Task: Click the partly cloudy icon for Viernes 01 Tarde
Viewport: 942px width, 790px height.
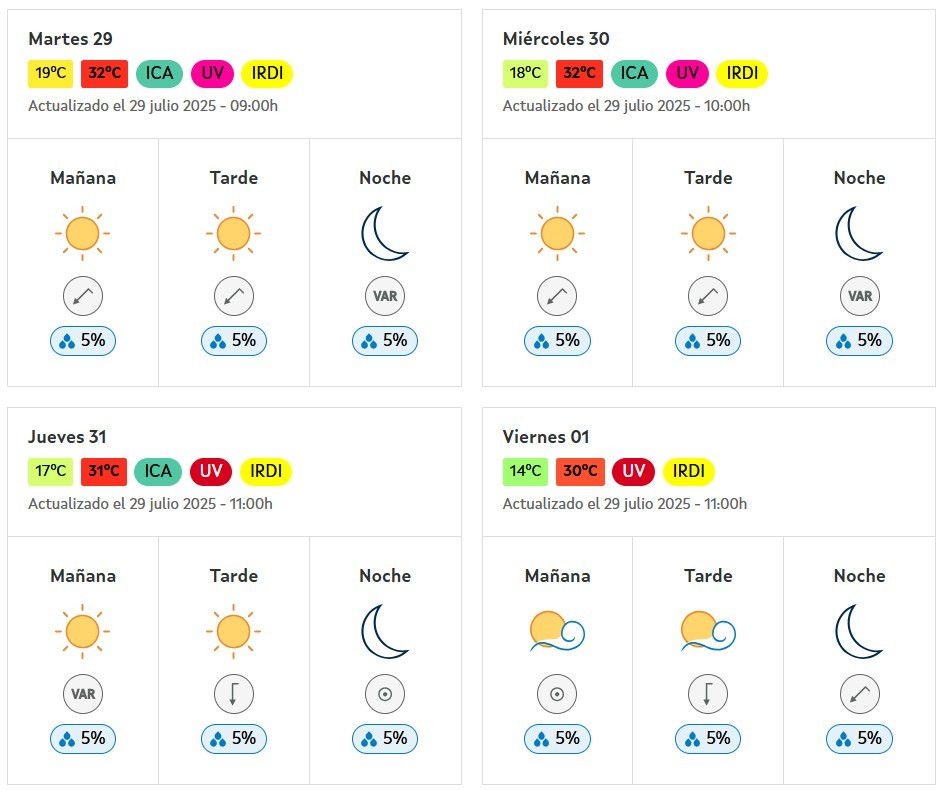Action: (708, 631)
